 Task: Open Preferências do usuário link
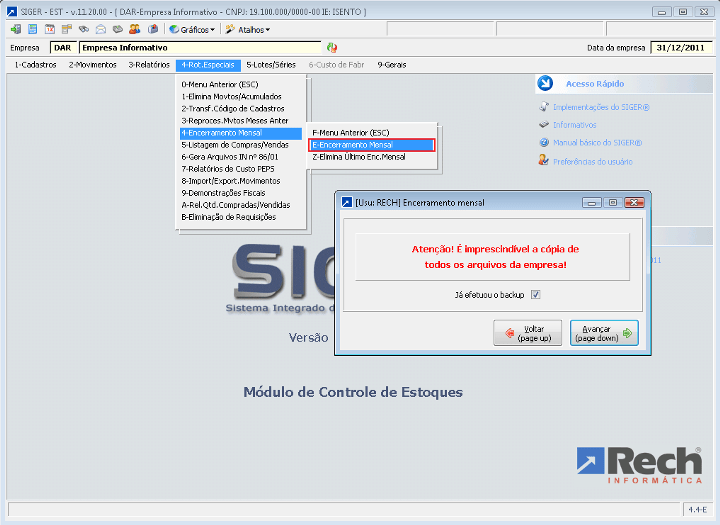(x=593, y=162)
